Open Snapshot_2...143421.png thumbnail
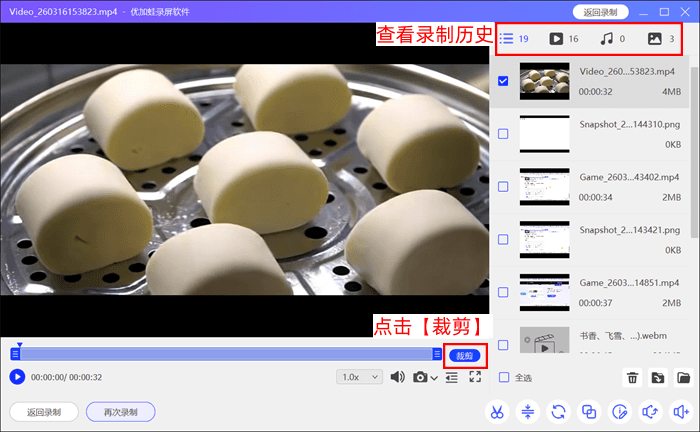 [544, 239]
